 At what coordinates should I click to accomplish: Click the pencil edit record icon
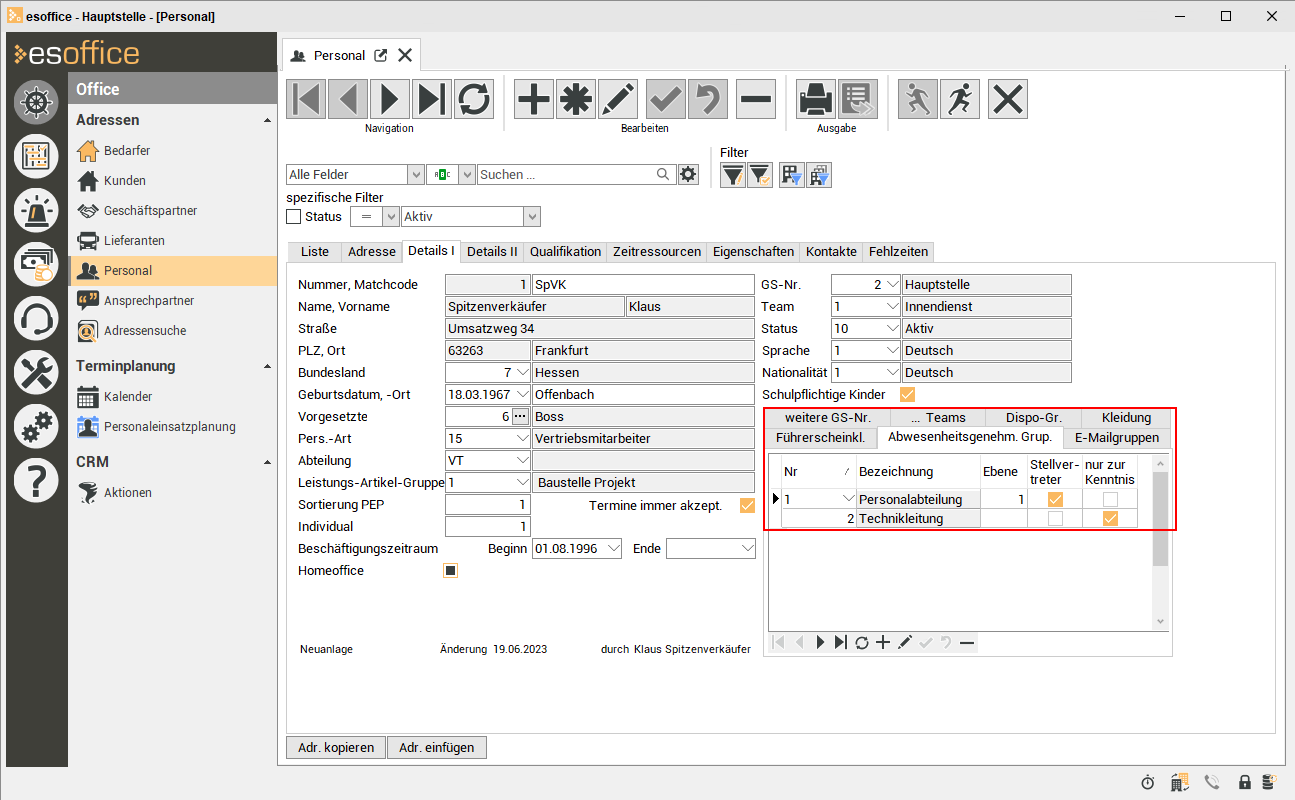pos(618,99)
